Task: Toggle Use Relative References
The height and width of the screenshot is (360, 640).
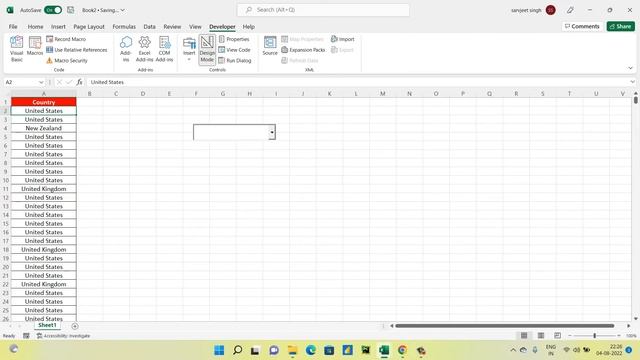Action: tap(76, 50)
